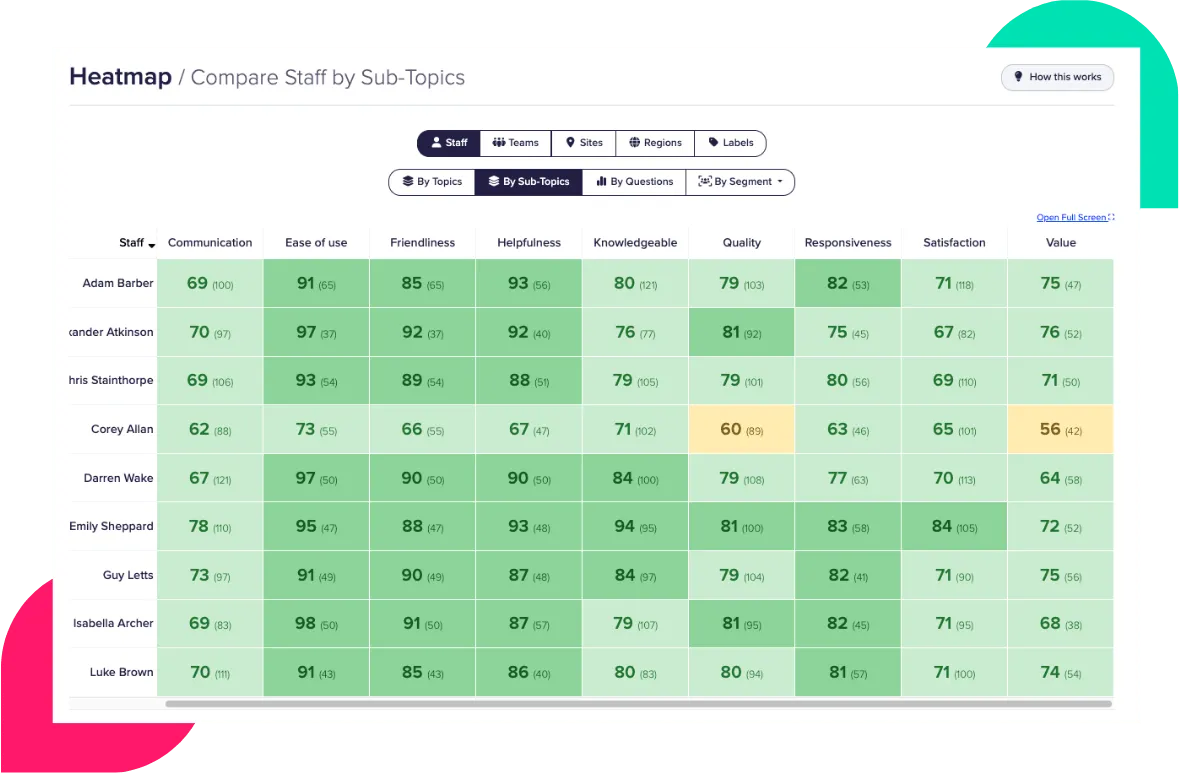Screen dimensions: 1179x773
Task: Select Corey Allan's yellow Quality score cell
Action: (742, 428)
